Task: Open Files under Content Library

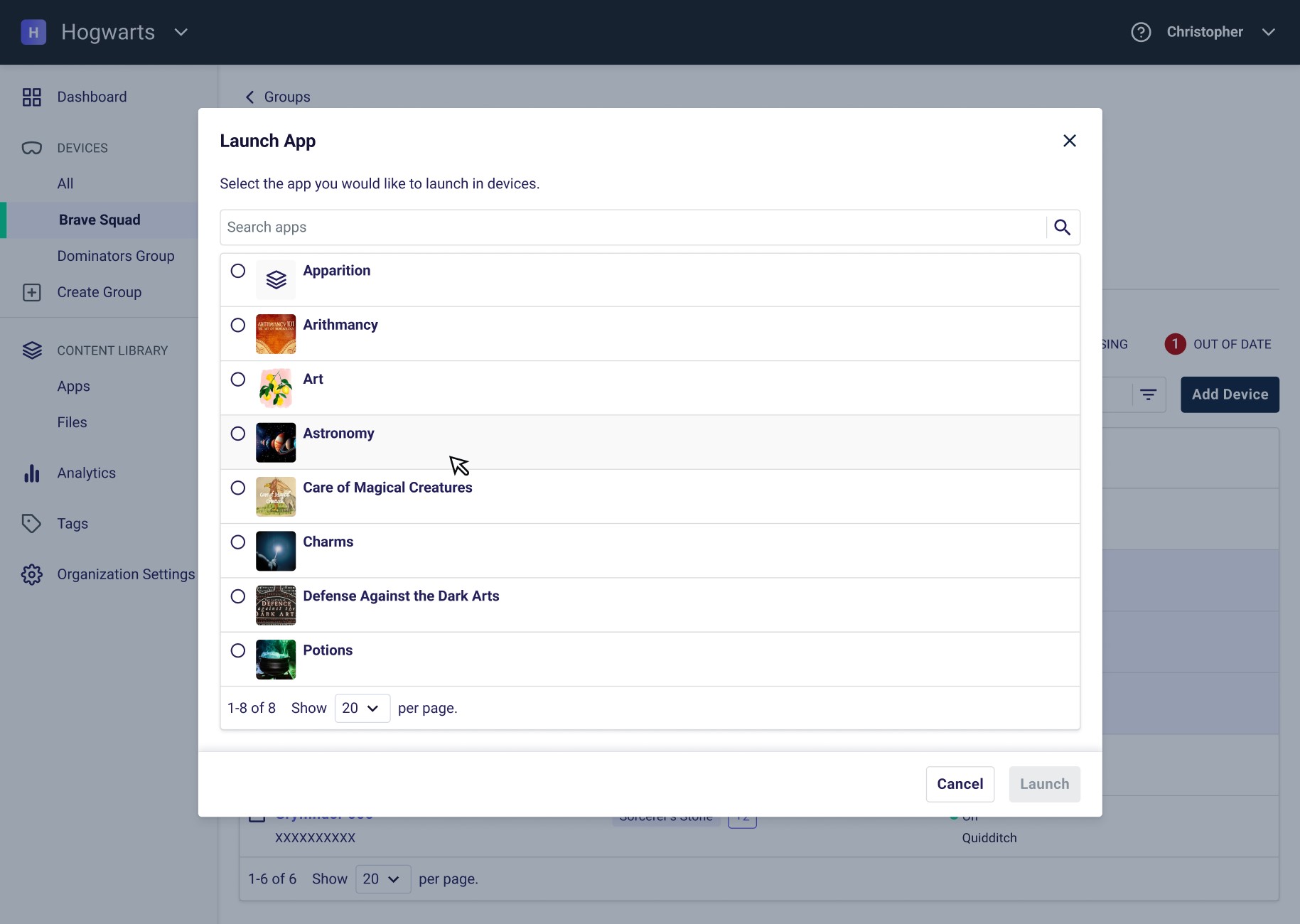Action: click(x=72, y=422)
